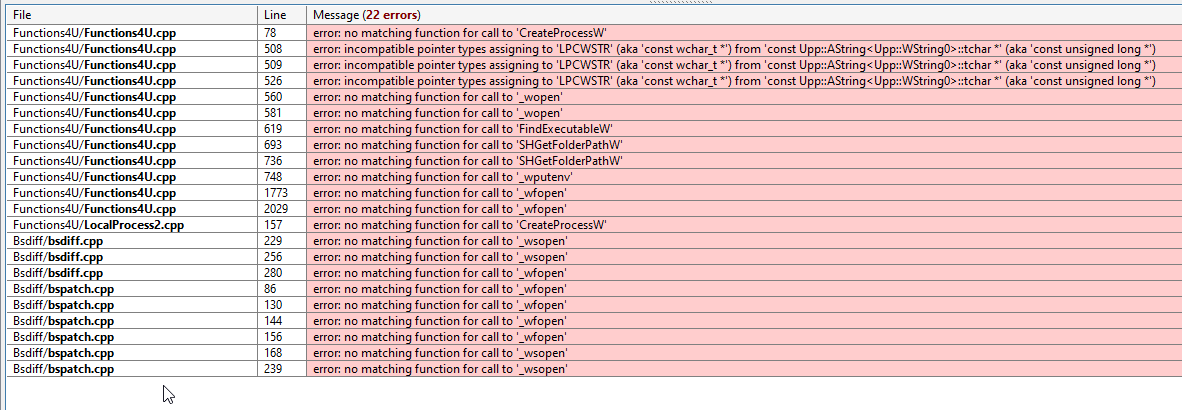
Task: Select the File column header
Action: 133,15
